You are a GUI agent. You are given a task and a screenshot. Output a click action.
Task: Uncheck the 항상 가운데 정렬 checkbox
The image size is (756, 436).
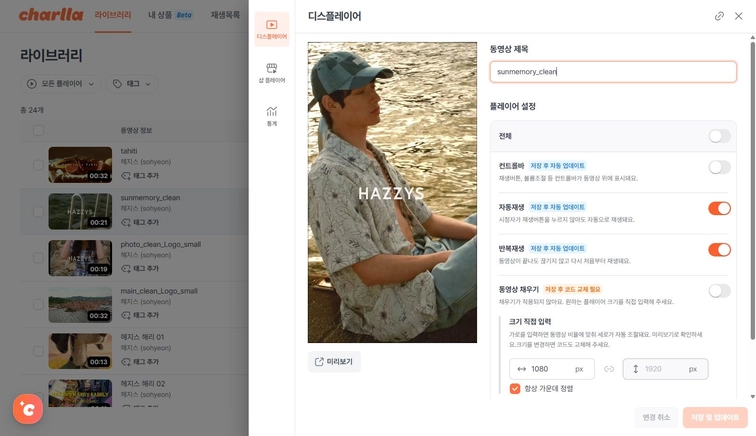pos(515,389)
